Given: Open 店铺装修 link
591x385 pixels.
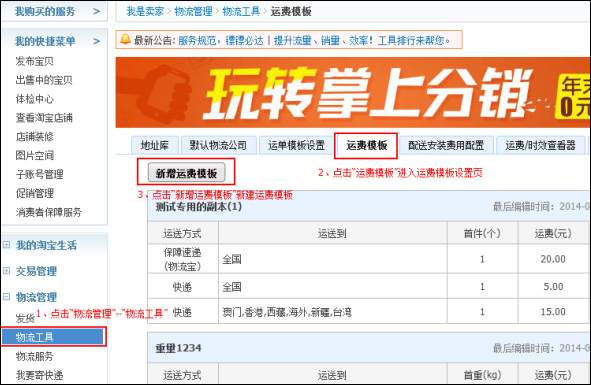Looking at the screenshot, I should [34, 137].
